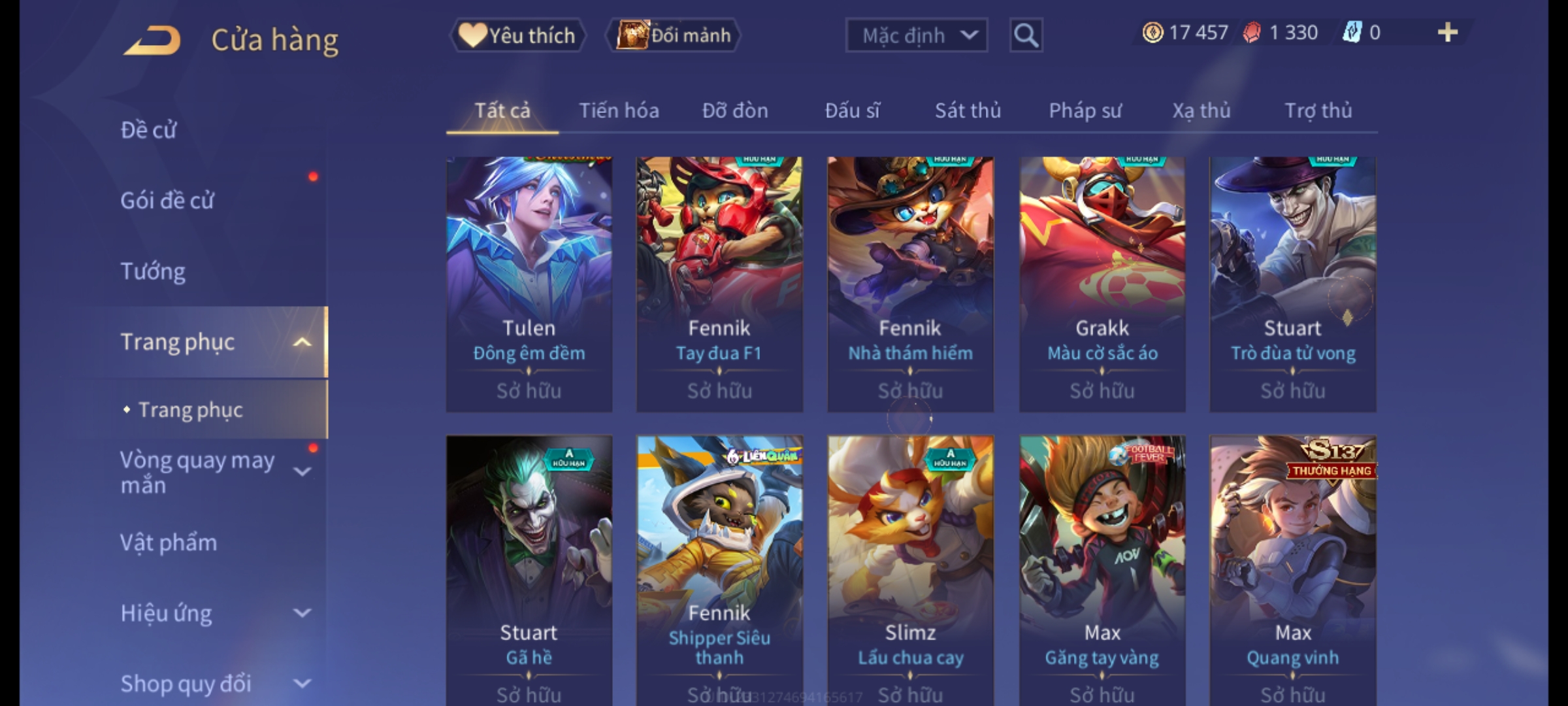
Task: Open the Tướng sidebar menu item
Action: (153, 271)
